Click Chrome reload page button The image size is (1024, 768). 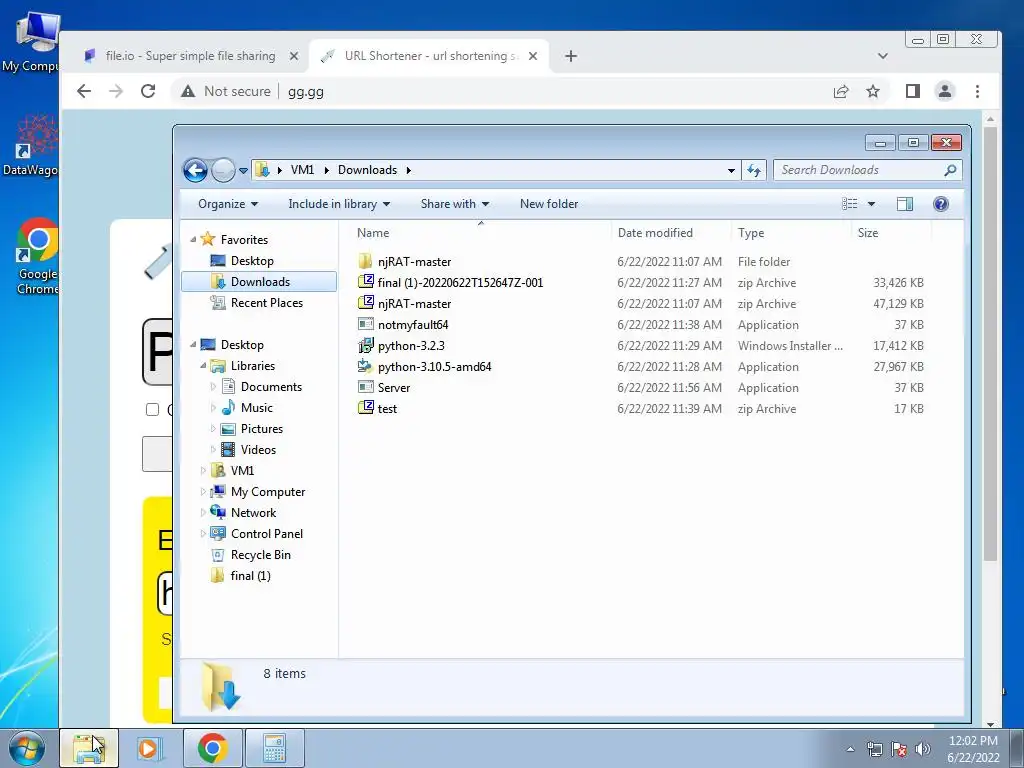(x=148, y=91)
